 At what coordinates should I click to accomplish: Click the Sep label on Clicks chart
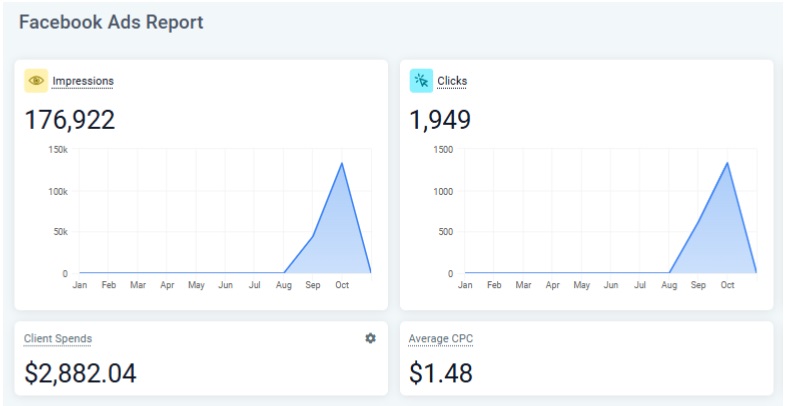pos(698,285)
